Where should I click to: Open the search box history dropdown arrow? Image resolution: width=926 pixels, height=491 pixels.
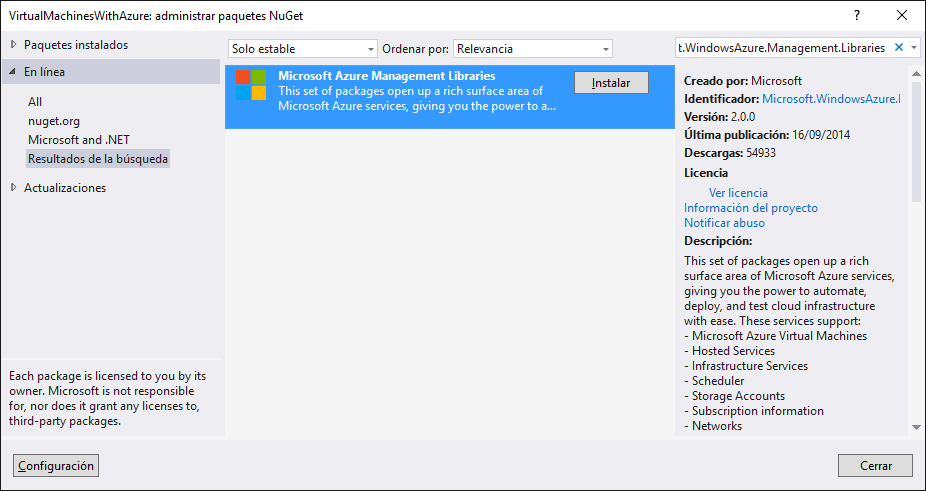[914, 48]
